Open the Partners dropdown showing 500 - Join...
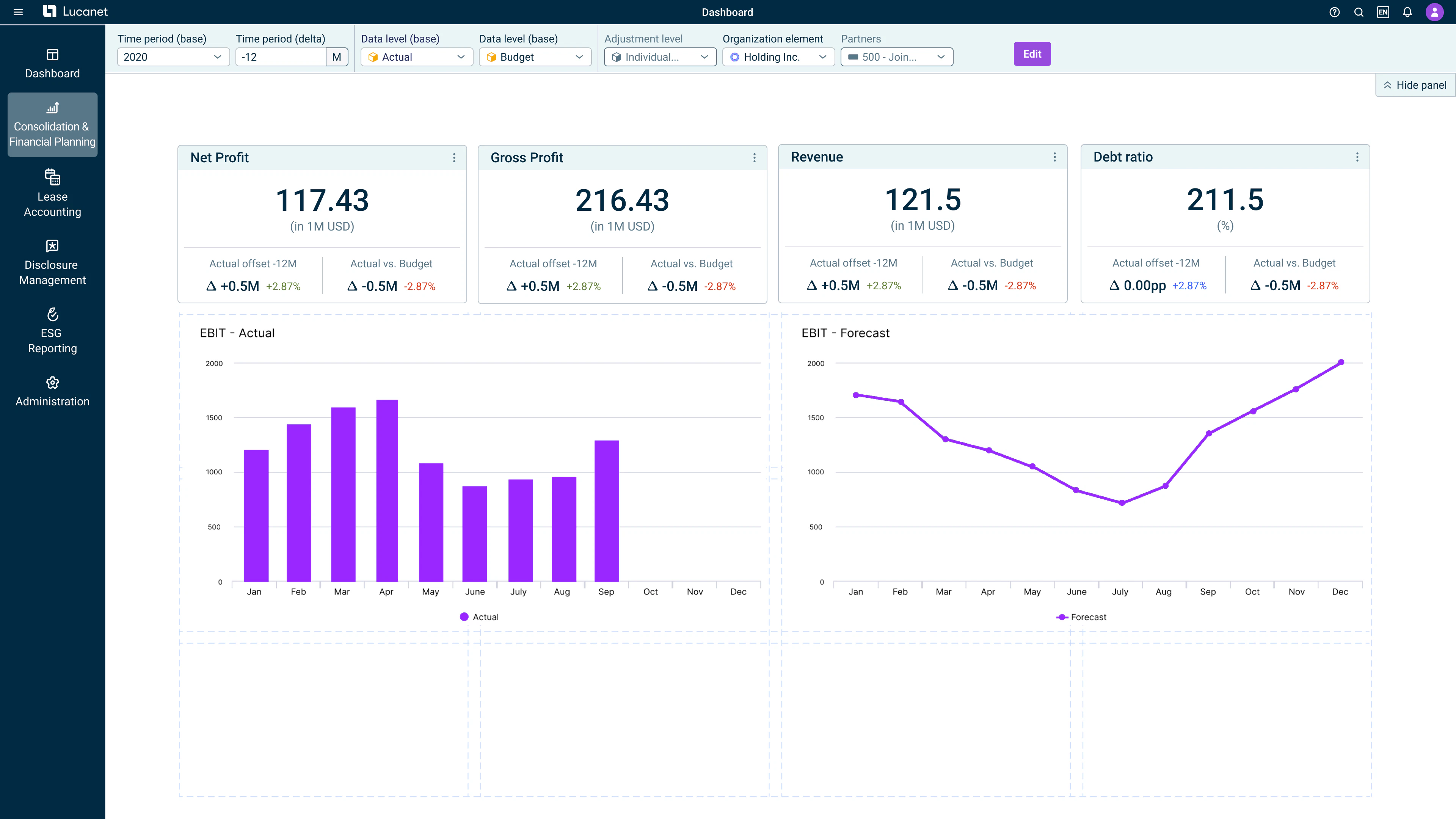 click(x=896, y=56)
